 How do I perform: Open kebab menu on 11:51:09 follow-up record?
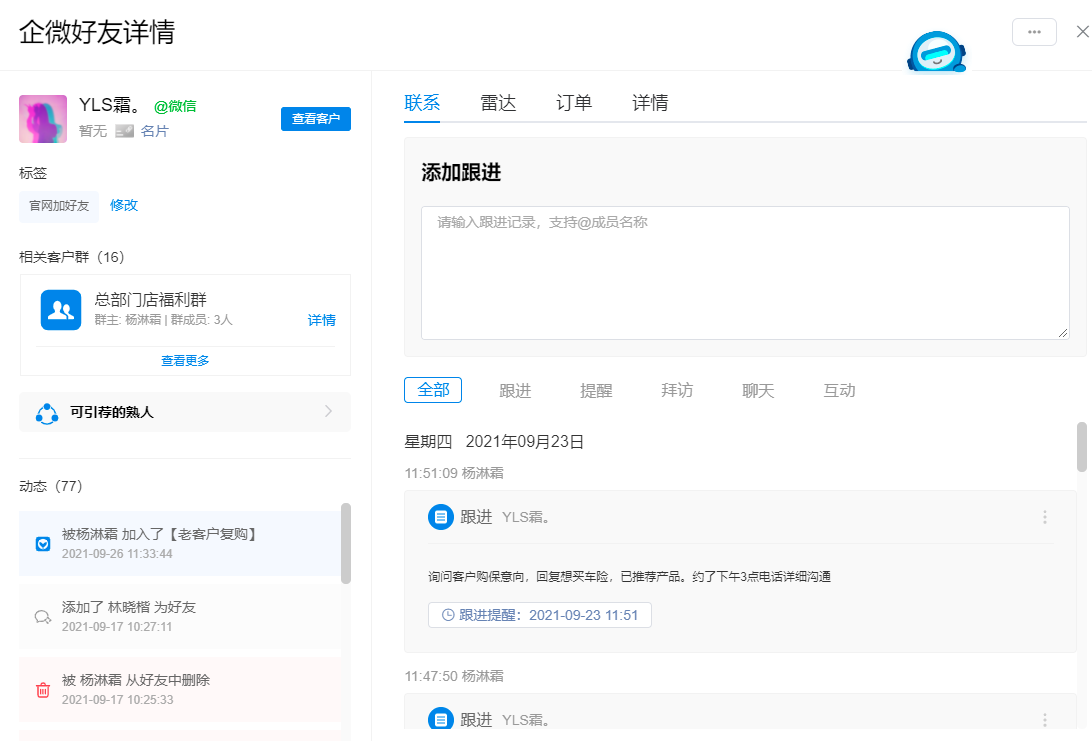tap(1045, 517)
